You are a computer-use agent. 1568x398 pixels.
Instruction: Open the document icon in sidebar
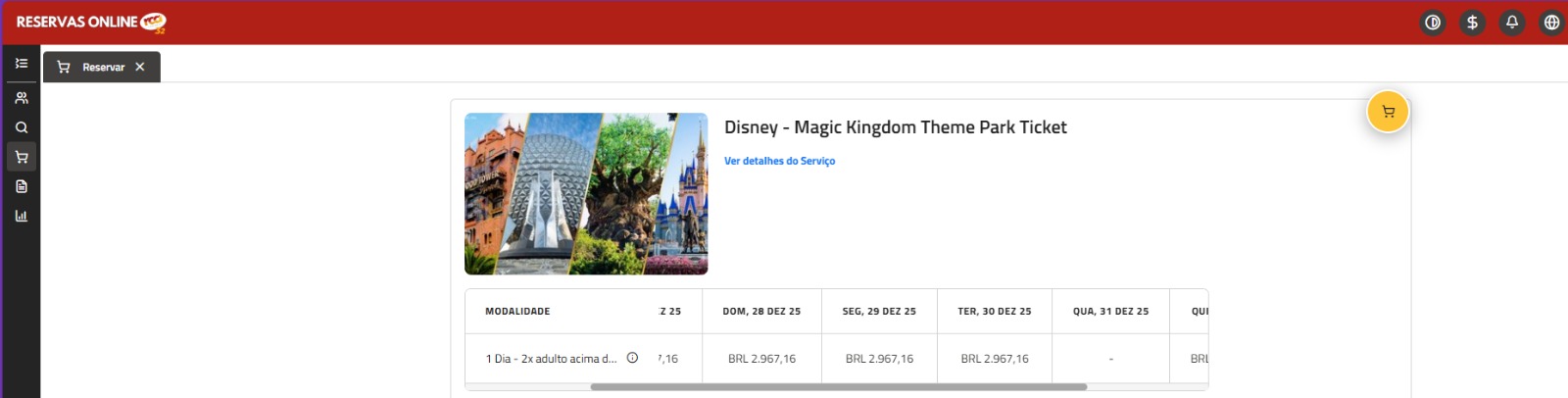pos(22,186)
